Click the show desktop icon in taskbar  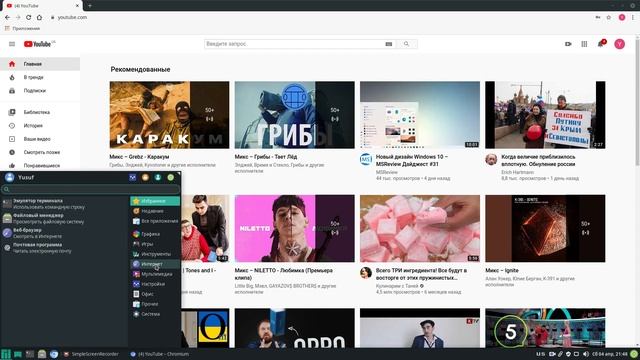coord(18,354)
